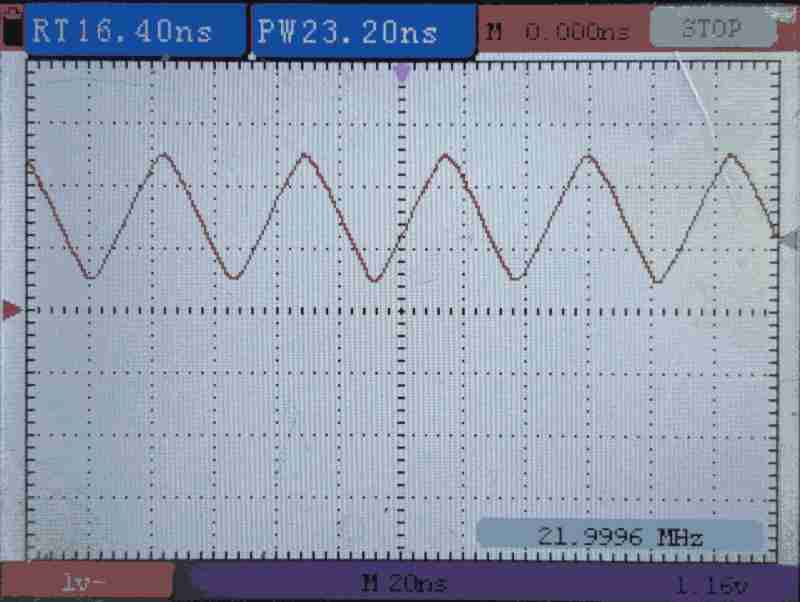Click the gray trigger level arrow
The image size is (800, 602).
click(789, 239)
